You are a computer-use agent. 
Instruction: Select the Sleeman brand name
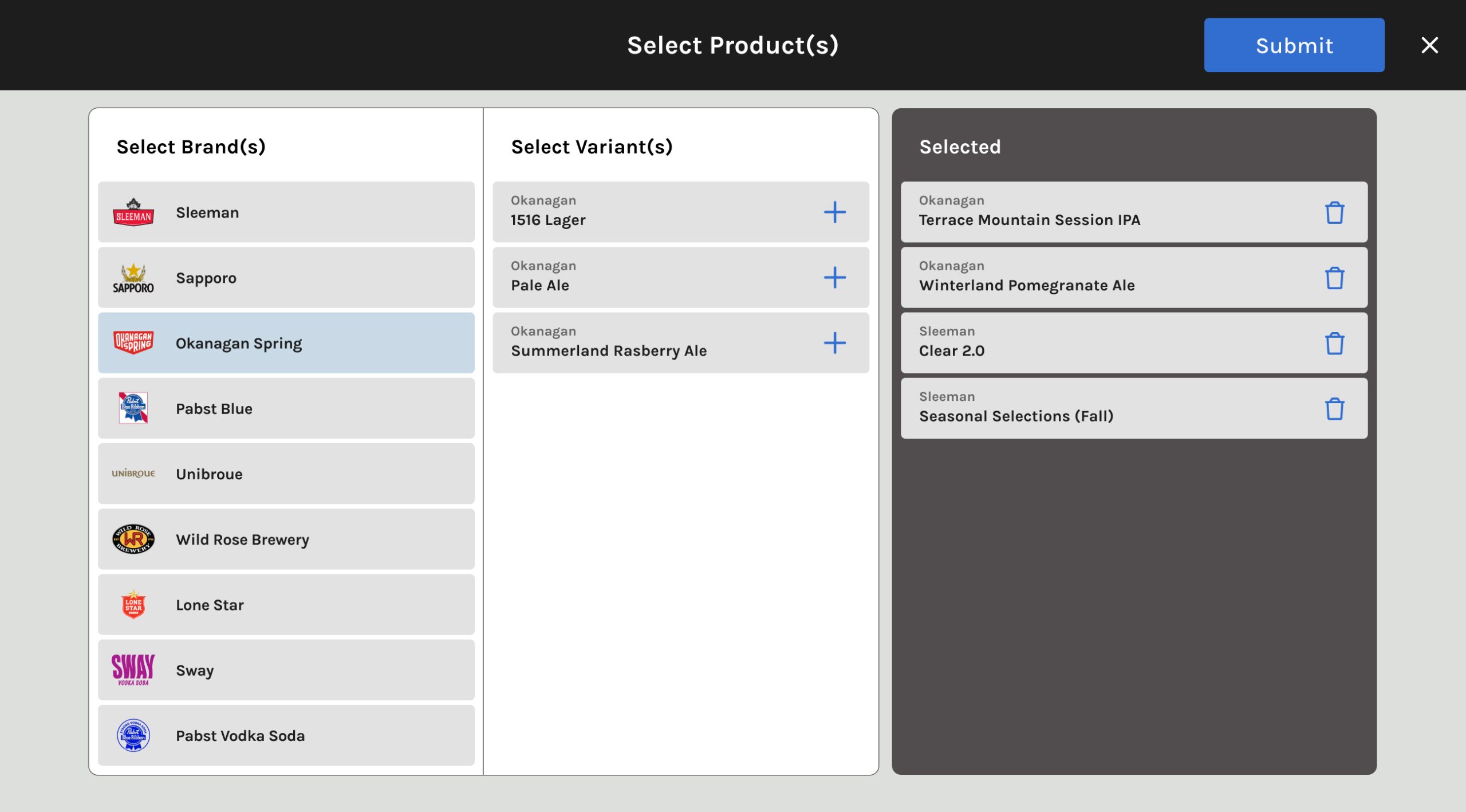pyautogui.click(x=207, y=212)
